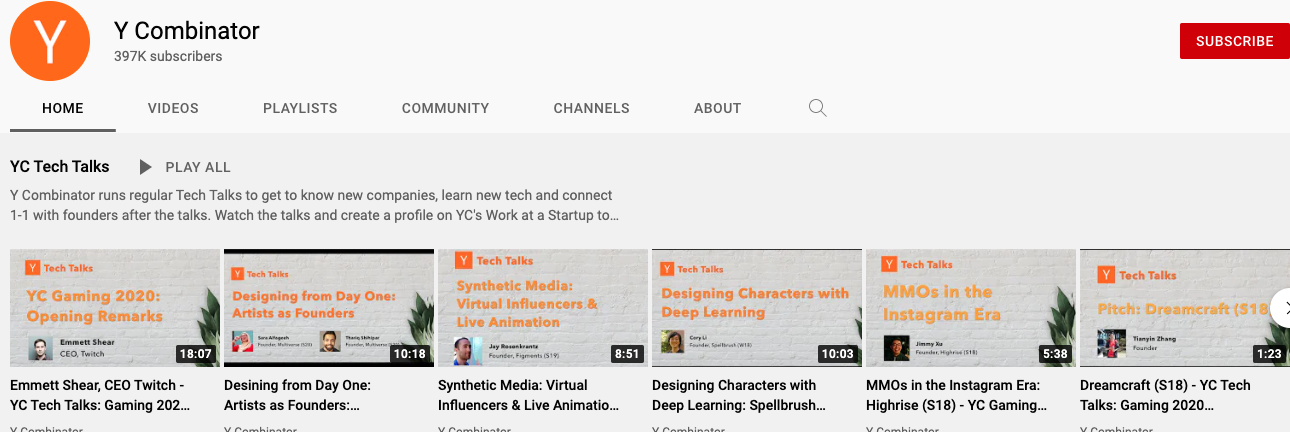Open the ABOUT tab
Image resolution: width=1290 pixels, height=432 pixels.
tap(717, 108)
